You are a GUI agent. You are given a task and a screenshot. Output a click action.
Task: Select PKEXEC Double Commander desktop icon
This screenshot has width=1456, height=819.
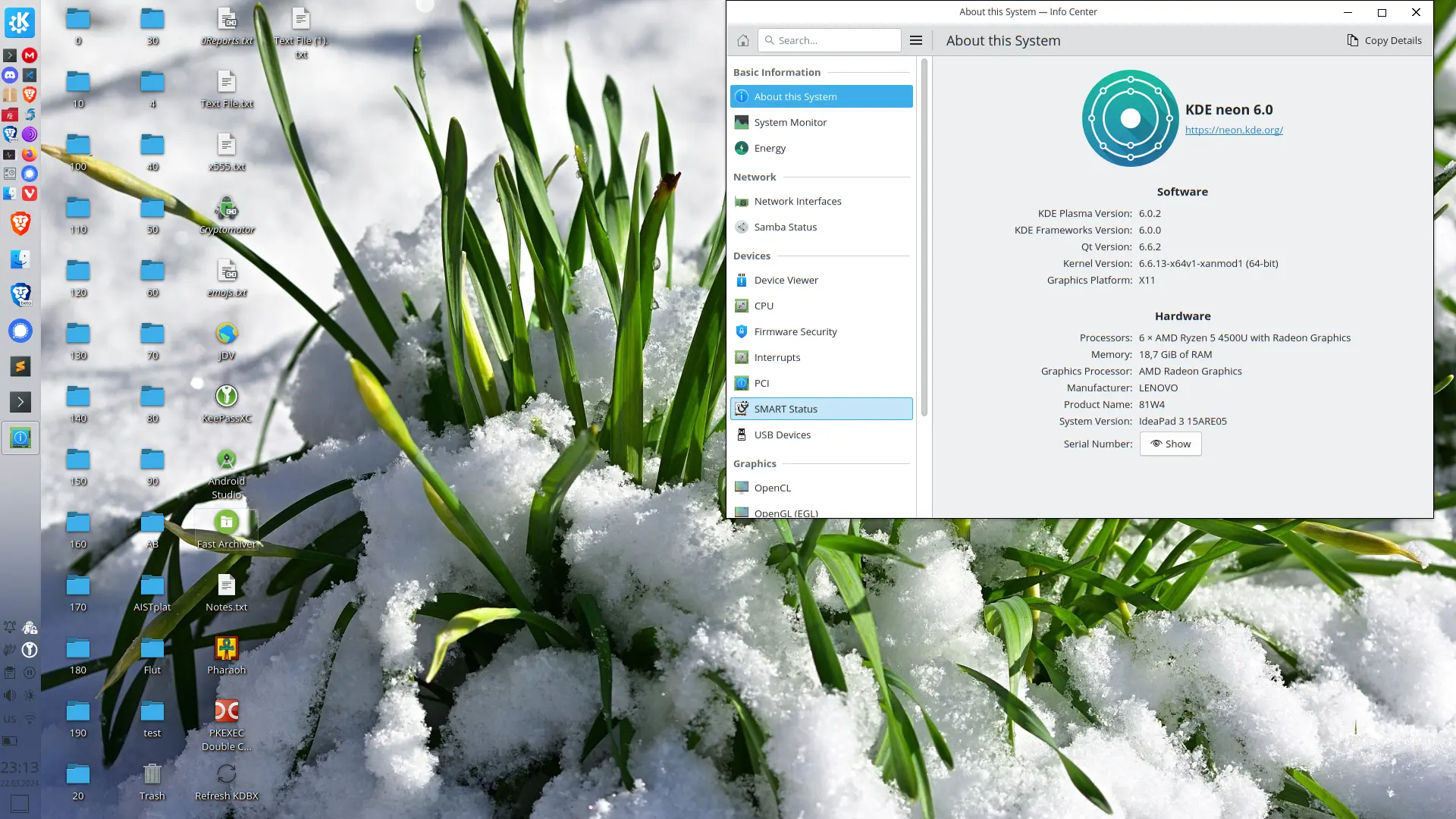tap(227, 726)
